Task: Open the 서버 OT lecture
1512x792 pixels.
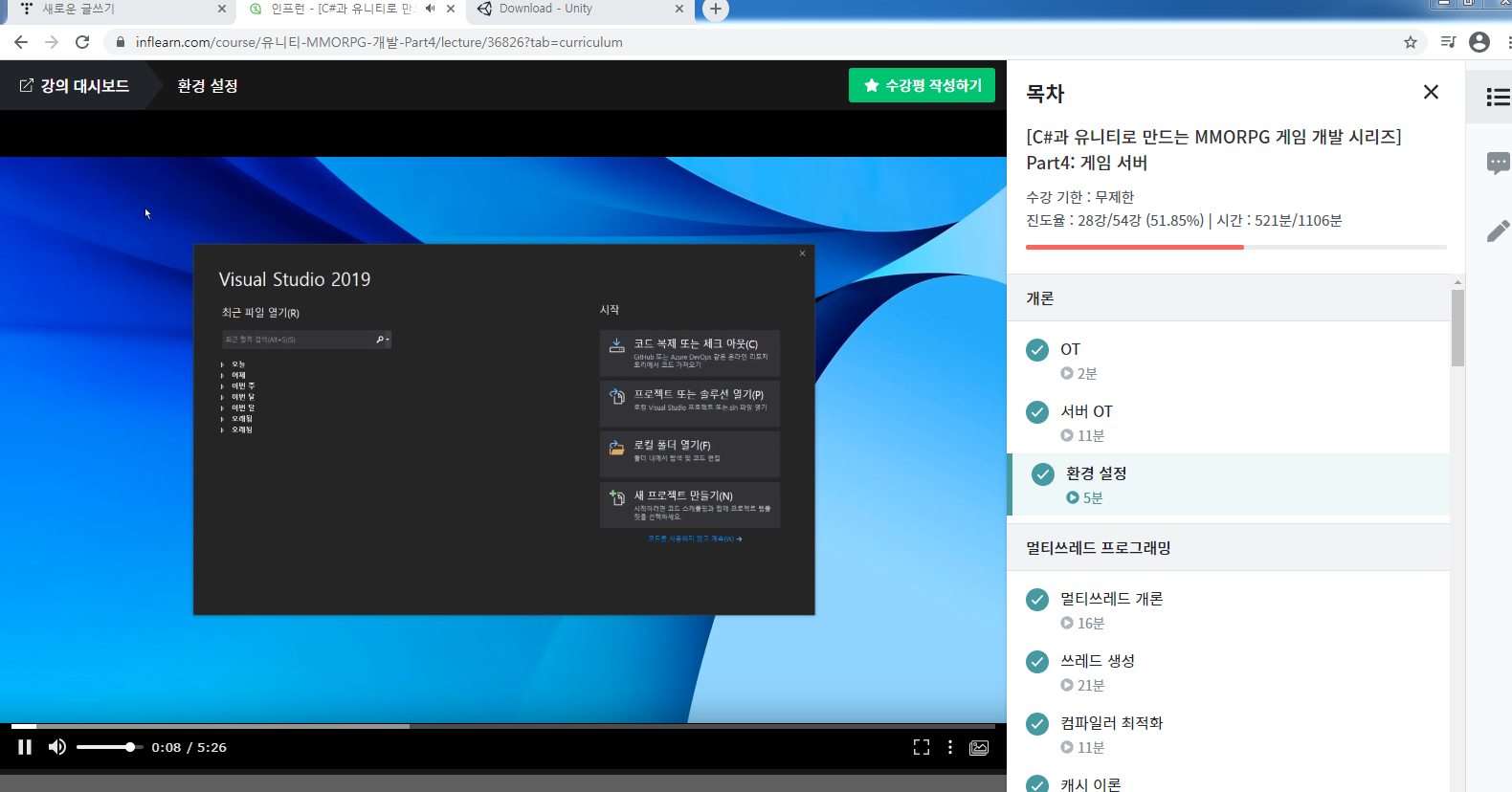Action: click(1086, 411)
